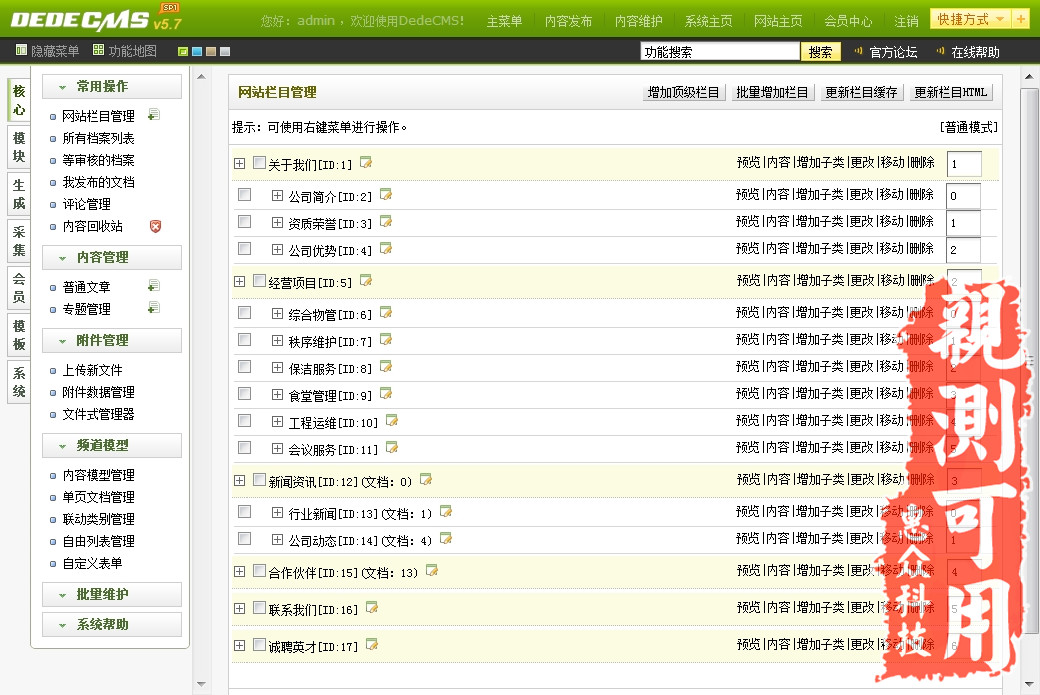Screen dimensions: 1040x695
Task: Open 官方论坛 link
Action: [893, 52]
